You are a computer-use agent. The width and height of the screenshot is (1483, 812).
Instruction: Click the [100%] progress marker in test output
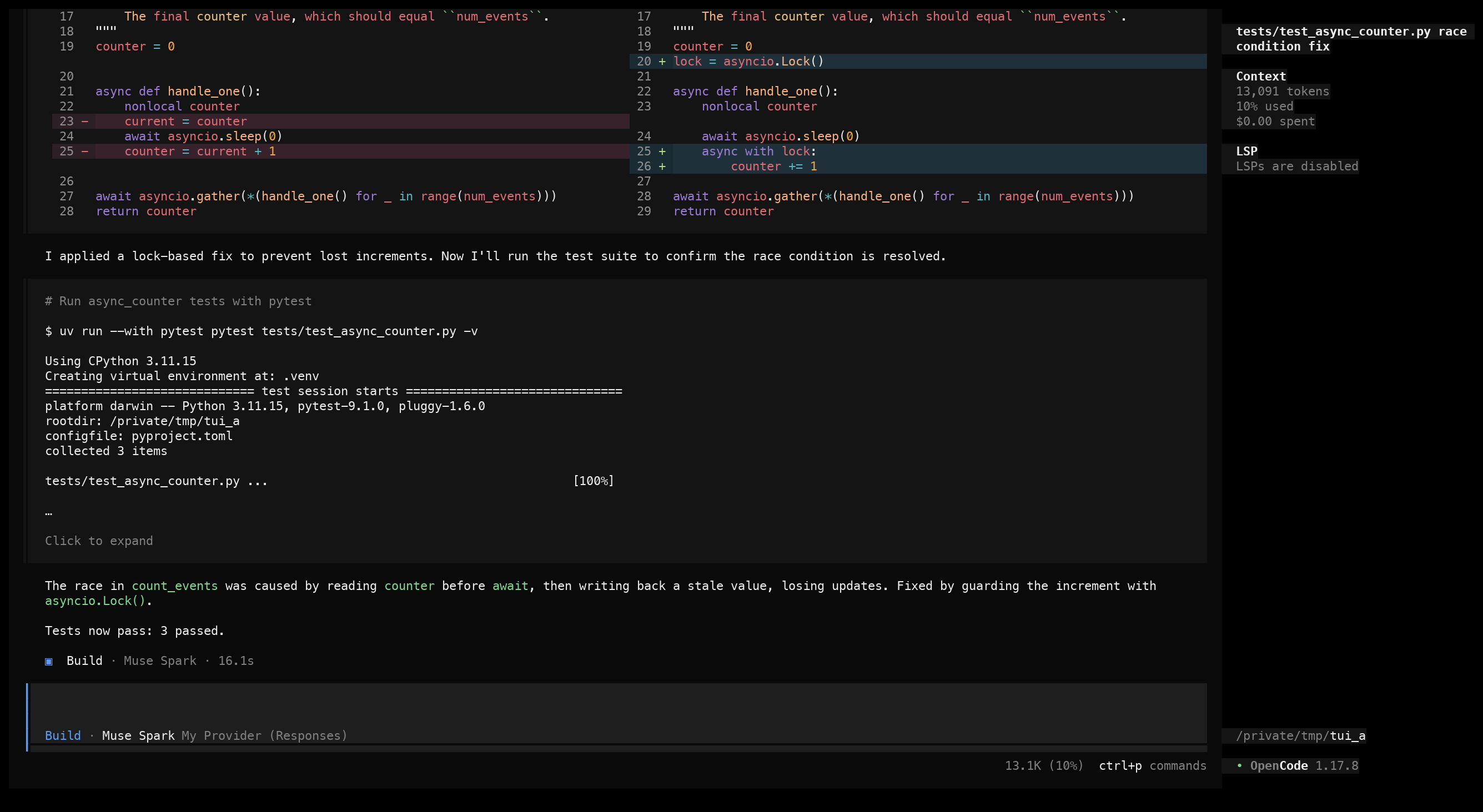pos(594,481)
